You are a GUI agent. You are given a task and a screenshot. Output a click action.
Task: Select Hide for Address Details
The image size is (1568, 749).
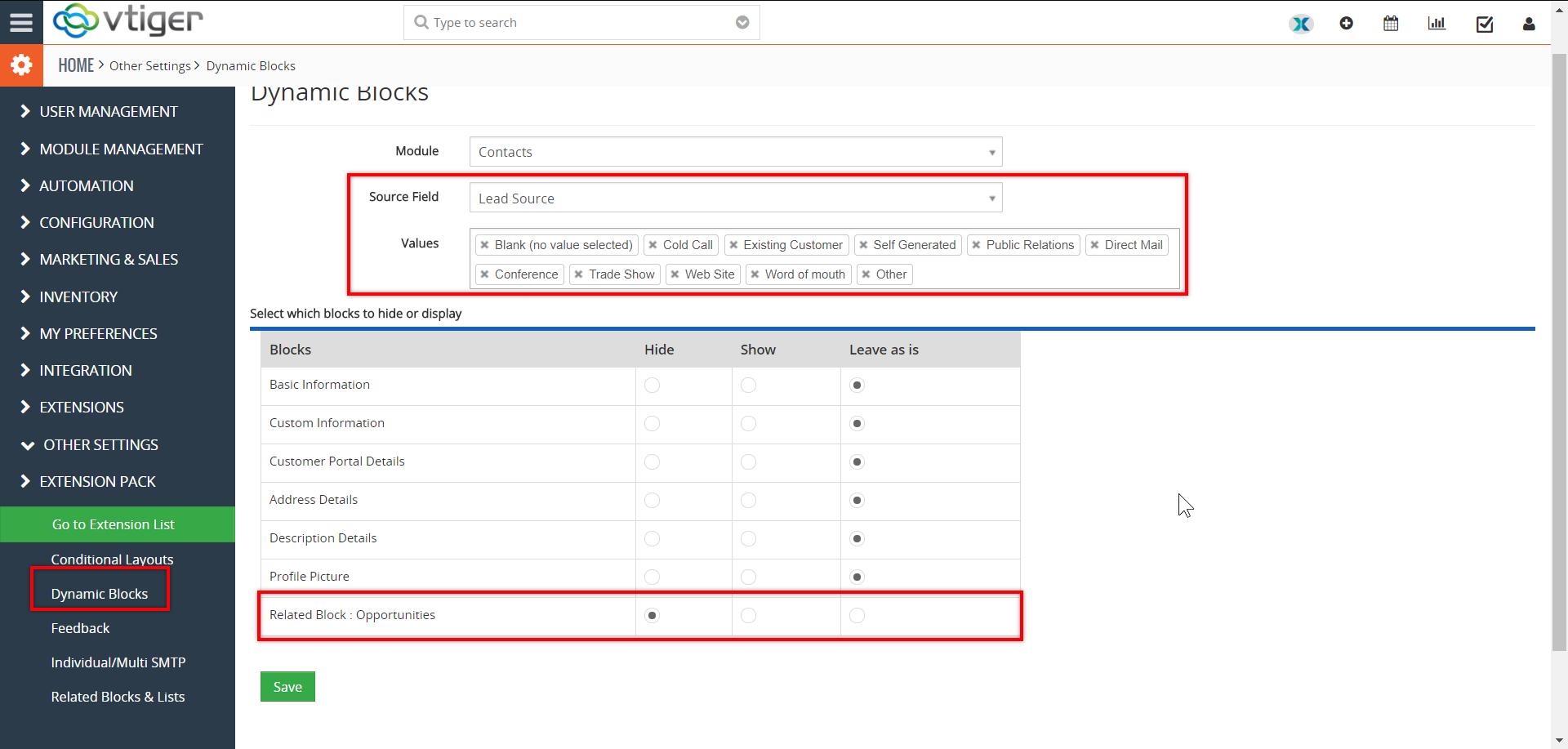tap(652, 500)
